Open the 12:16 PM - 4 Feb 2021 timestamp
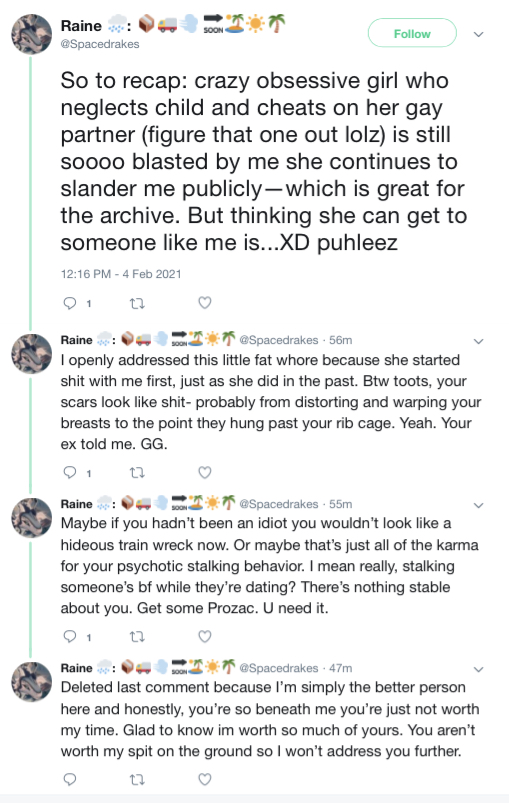The width and height of the screenshot is (509, 803). tap(121, 274)
